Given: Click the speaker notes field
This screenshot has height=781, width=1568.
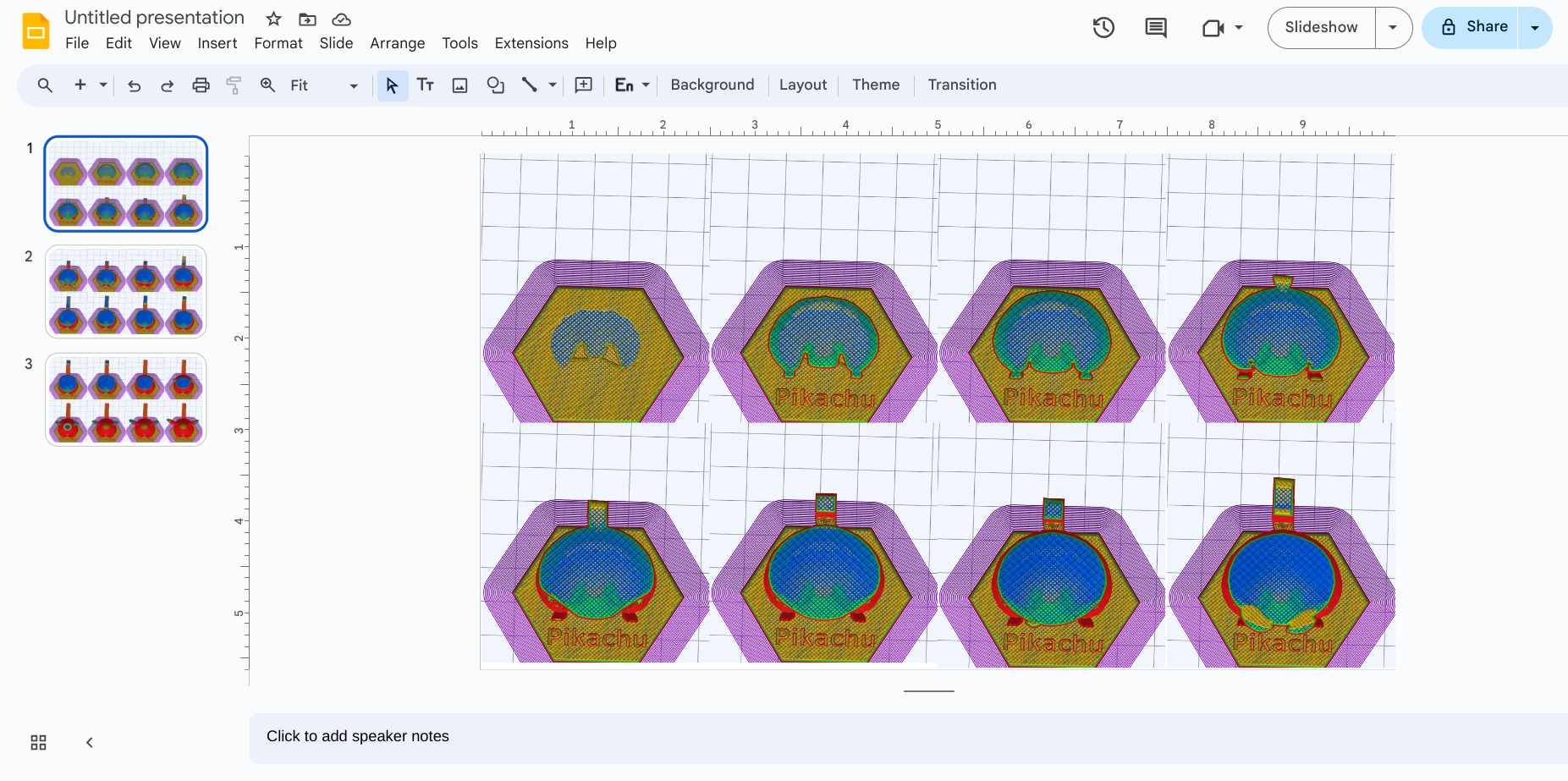Looking at the screenshot, I should pos(908,737).
